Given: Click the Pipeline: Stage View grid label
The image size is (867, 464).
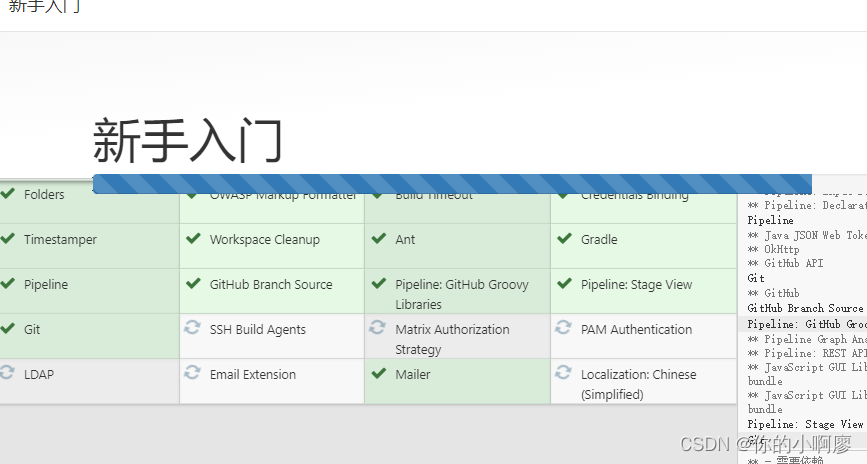Looking at the screenshot, I should point(636,284).
